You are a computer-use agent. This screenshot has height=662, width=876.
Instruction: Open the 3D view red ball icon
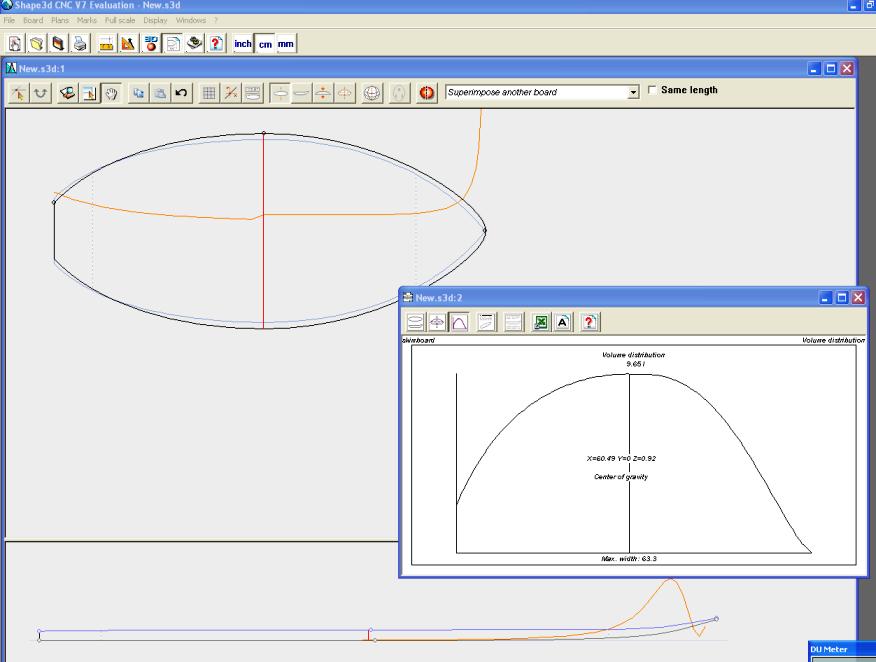426,93
